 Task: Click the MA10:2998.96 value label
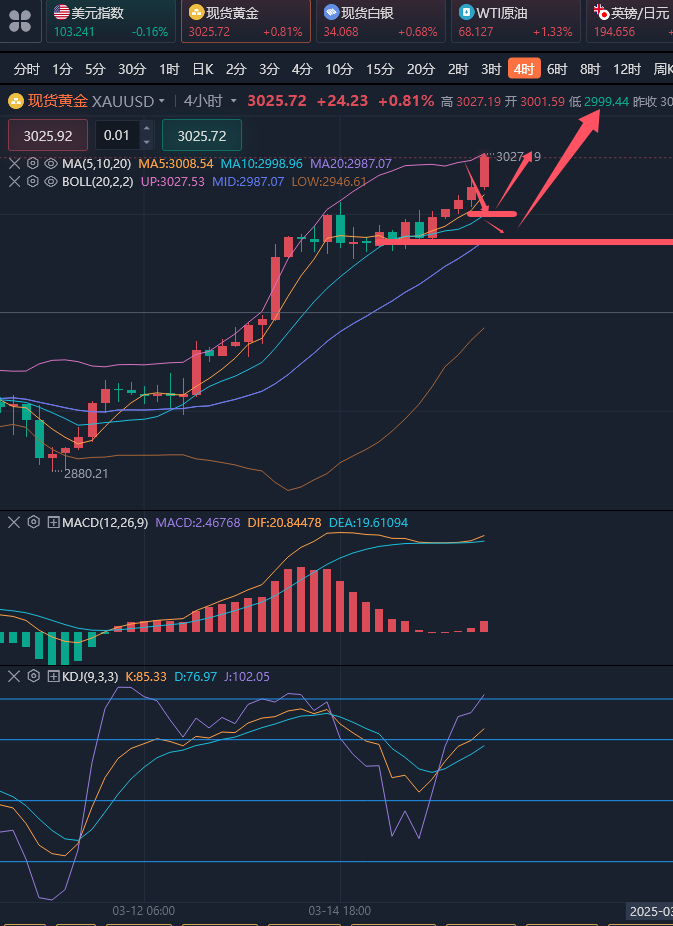tap(262, 164)
